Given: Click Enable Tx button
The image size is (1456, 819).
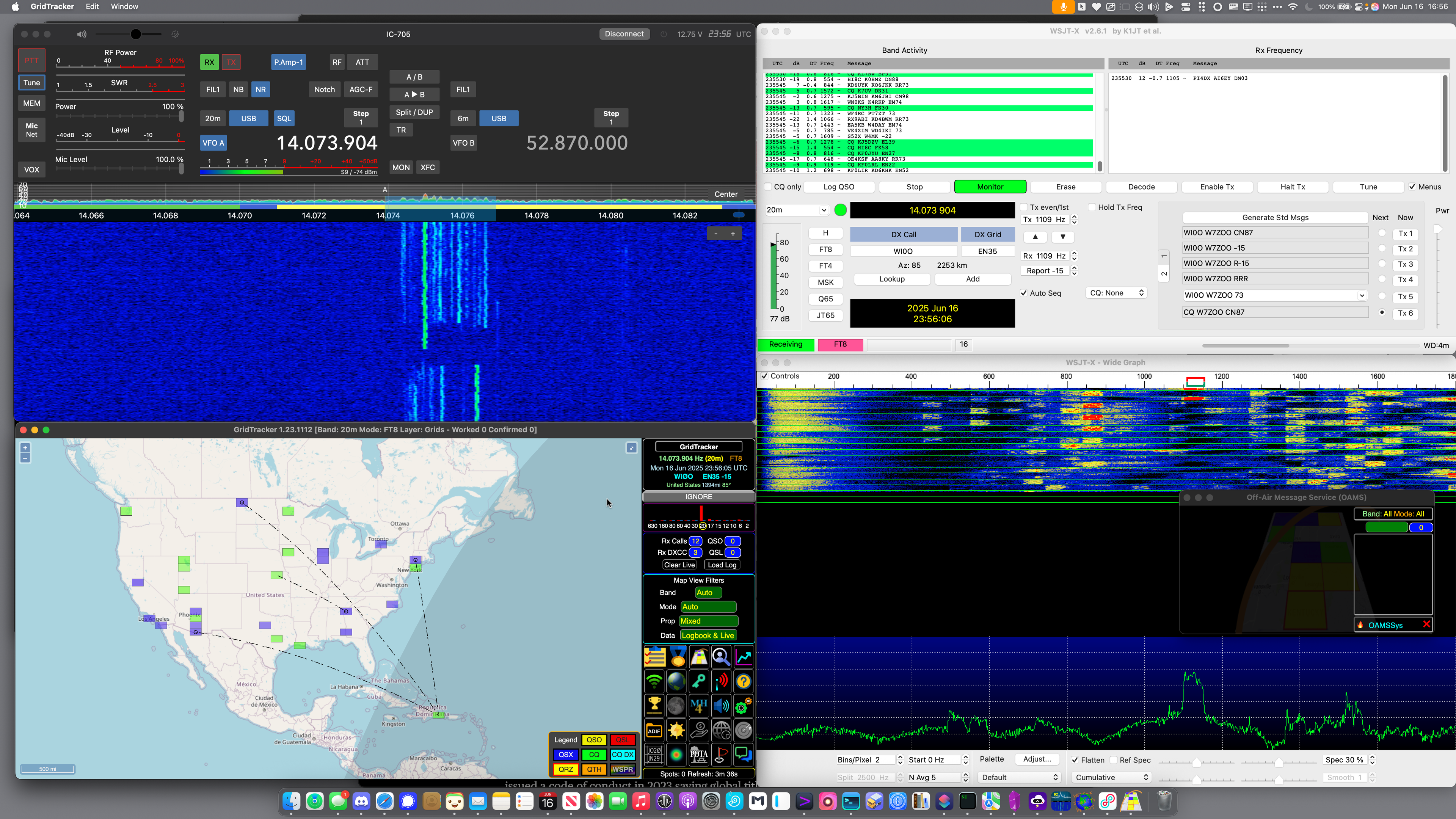Looking at the screenshot, I should point(1217,187).
